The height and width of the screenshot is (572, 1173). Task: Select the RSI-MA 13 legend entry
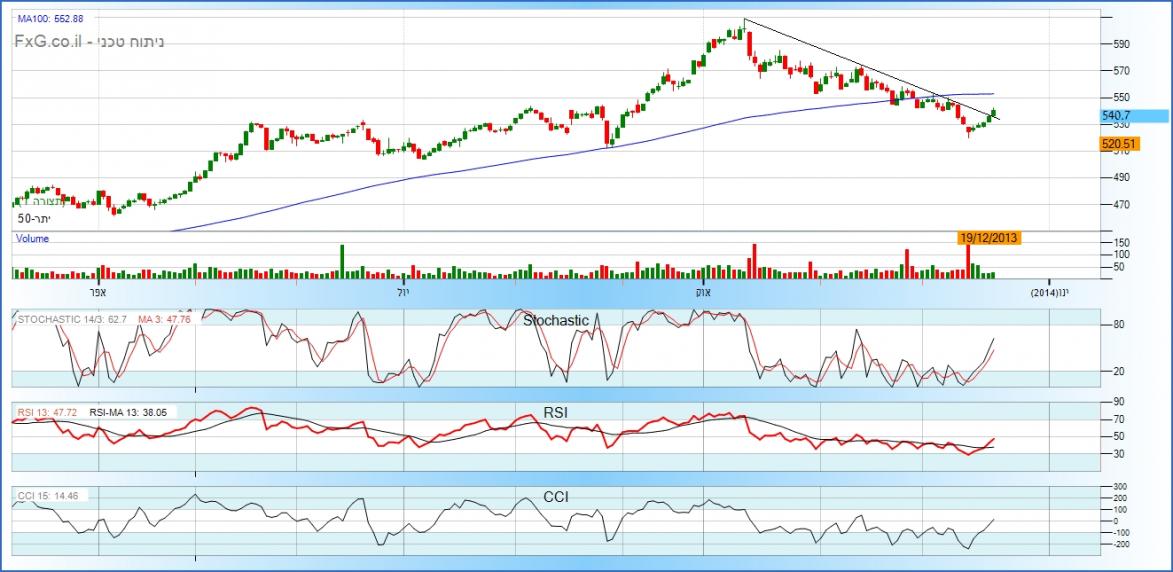pyautogui.click(x=133, y=411)
